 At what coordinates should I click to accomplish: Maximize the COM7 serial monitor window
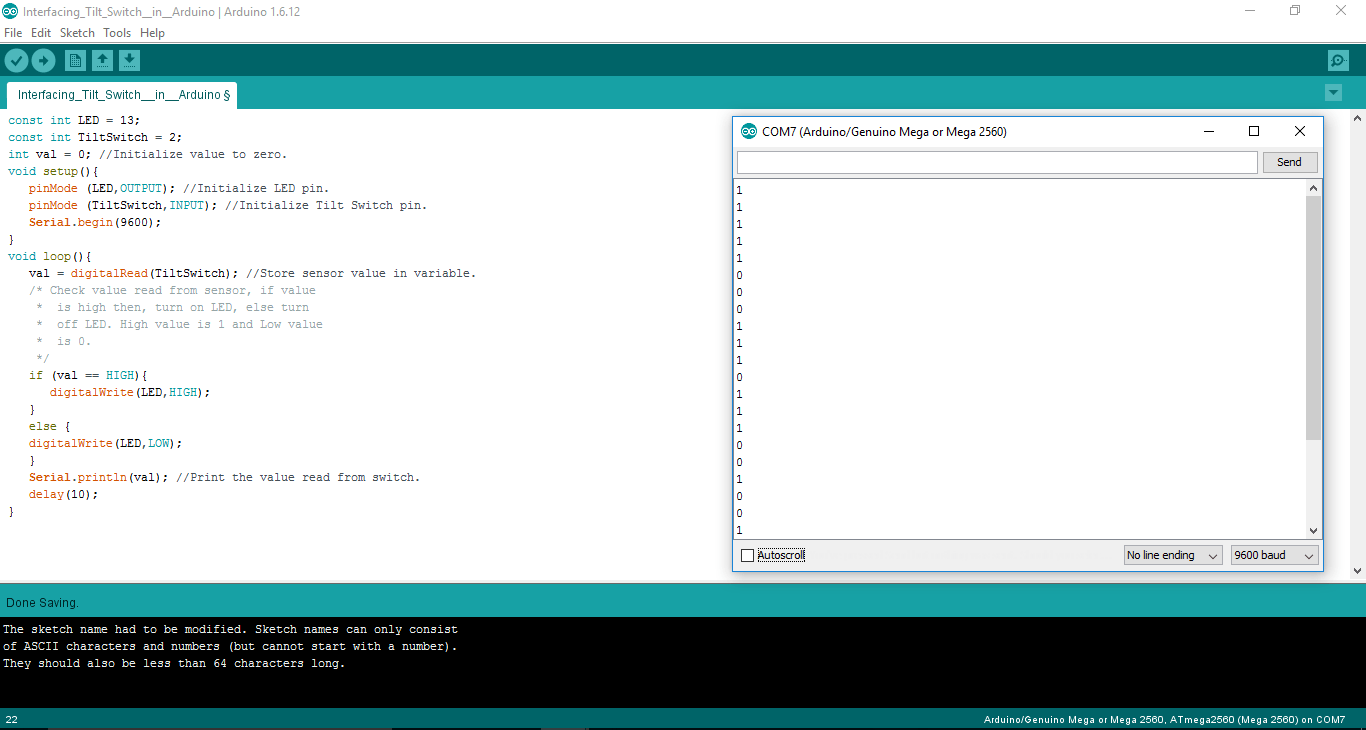click(1254, 131)
